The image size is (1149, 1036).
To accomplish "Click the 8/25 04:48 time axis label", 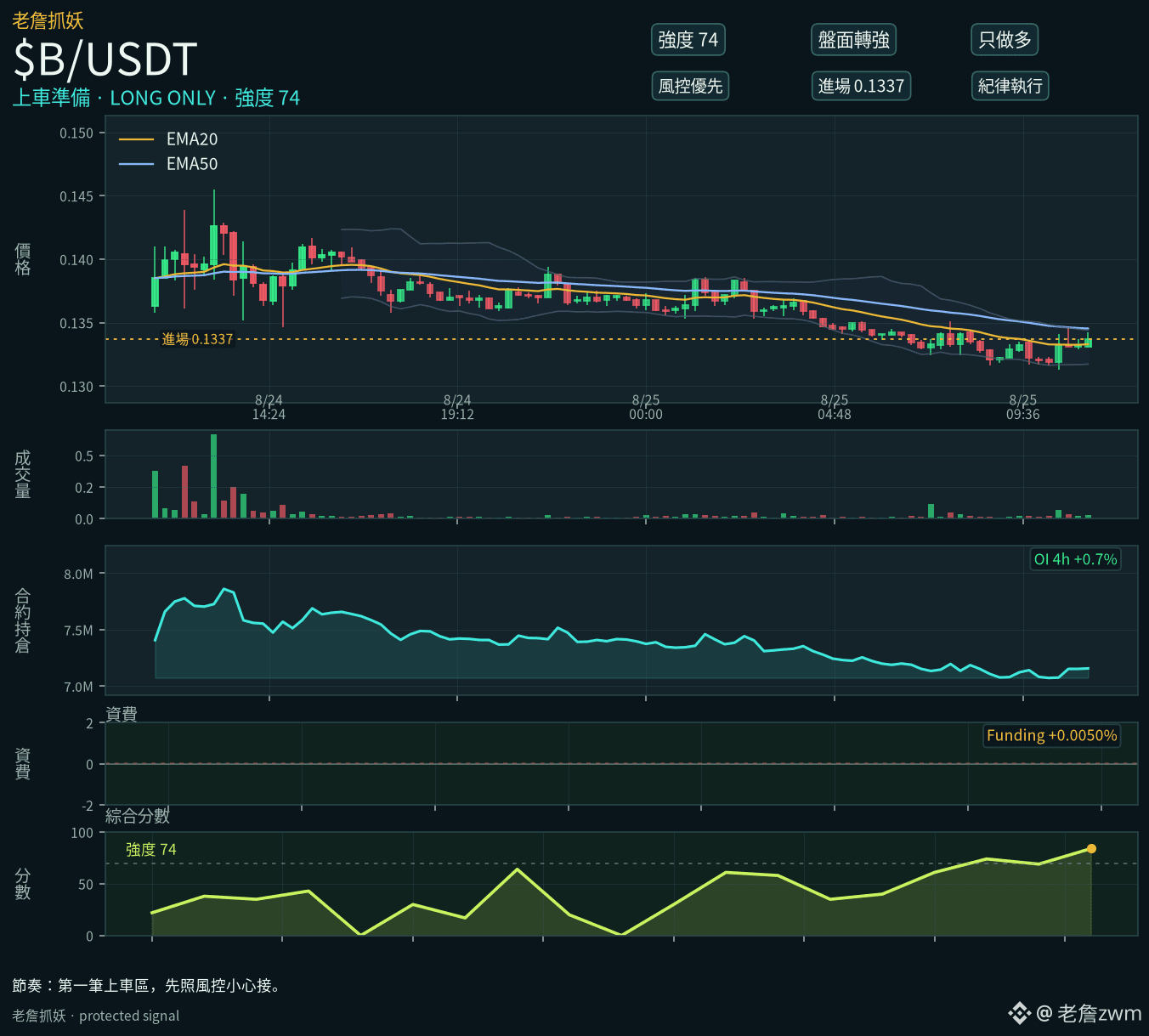I will (x=835, y=407).
